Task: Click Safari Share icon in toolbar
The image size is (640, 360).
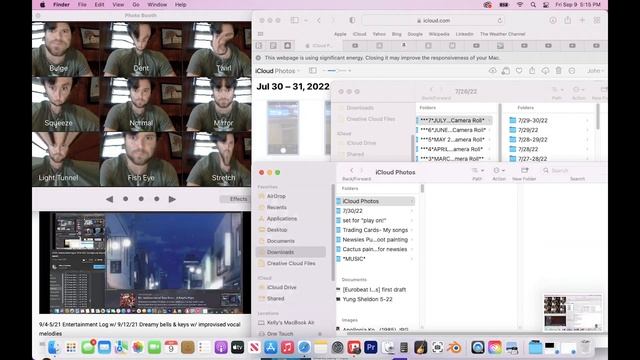Action: pyautogui.click(x=568, y=20)
